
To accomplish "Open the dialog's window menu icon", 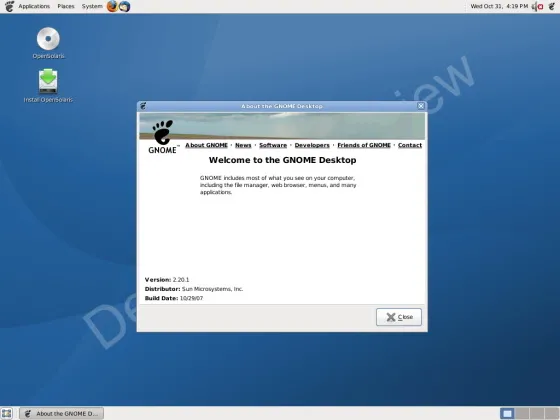I will coord(143,106).
